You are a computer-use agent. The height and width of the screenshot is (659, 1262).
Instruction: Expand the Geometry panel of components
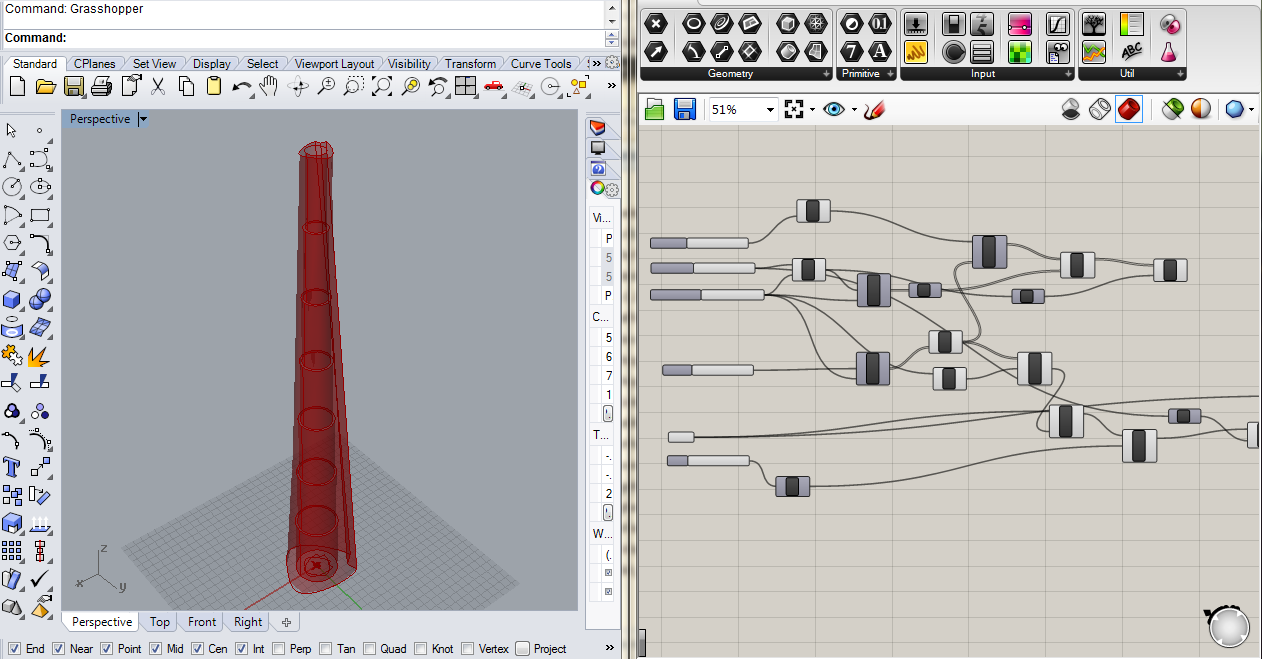click(826, 75)
